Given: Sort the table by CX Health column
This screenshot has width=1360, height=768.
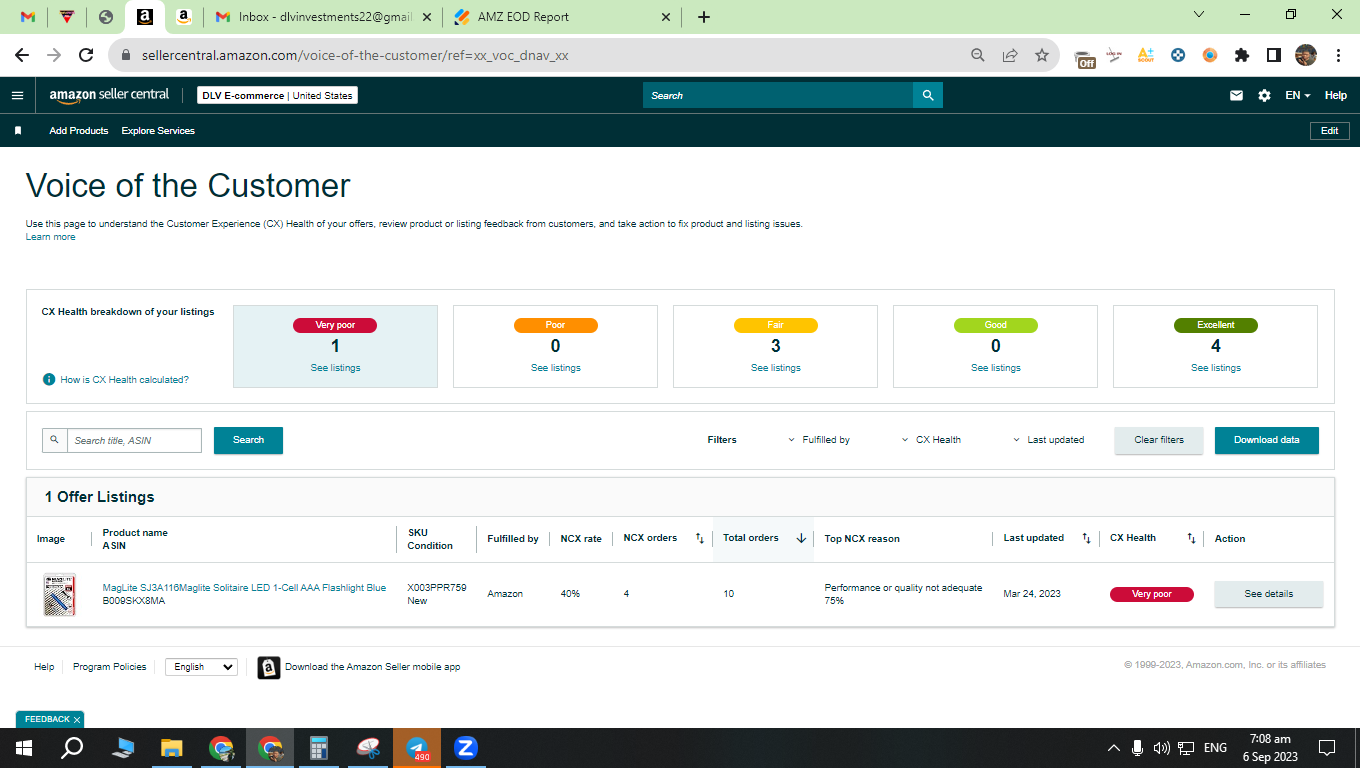Looking at the screenshot, I should (1191, 538).
